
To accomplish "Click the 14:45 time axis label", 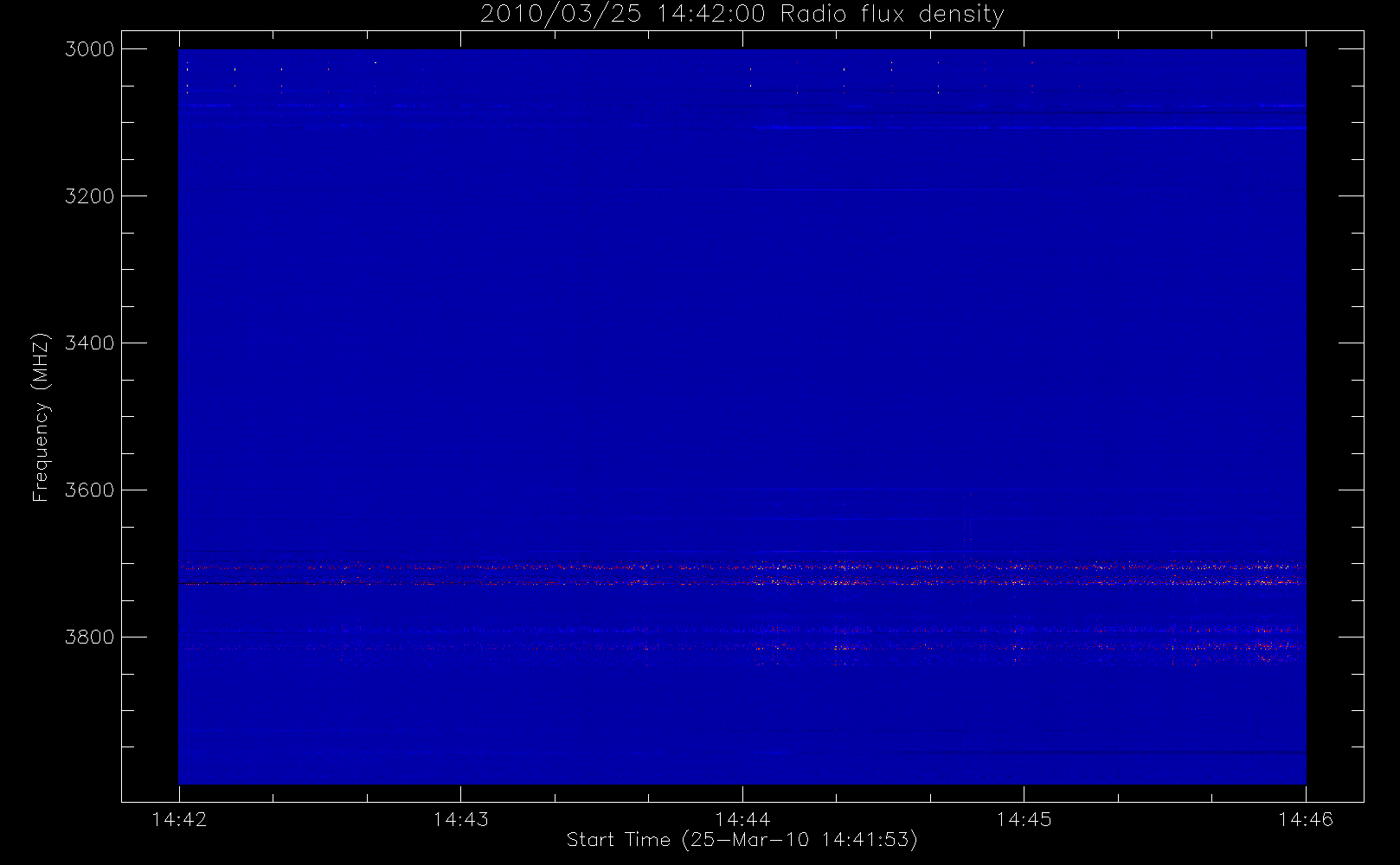I will [1024, 819].
